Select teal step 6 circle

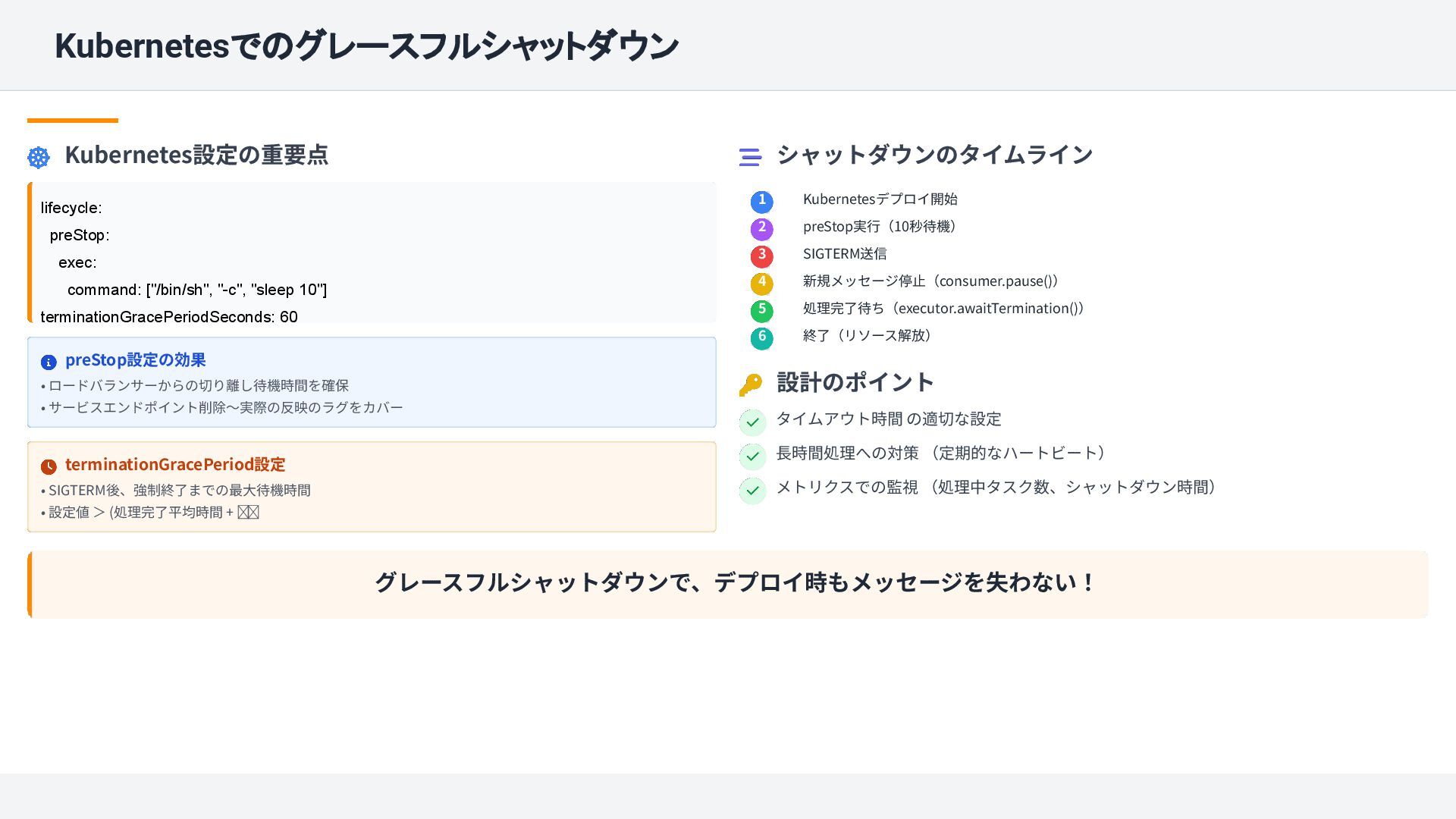(x=761, y=337)
